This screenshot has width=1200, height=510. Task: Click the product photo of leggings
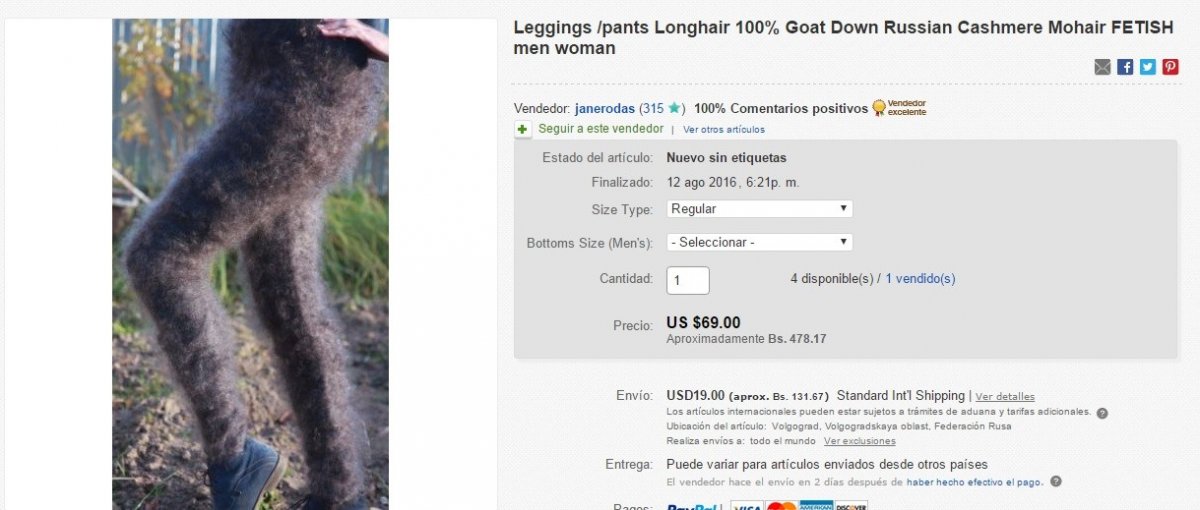pos(250,260)
